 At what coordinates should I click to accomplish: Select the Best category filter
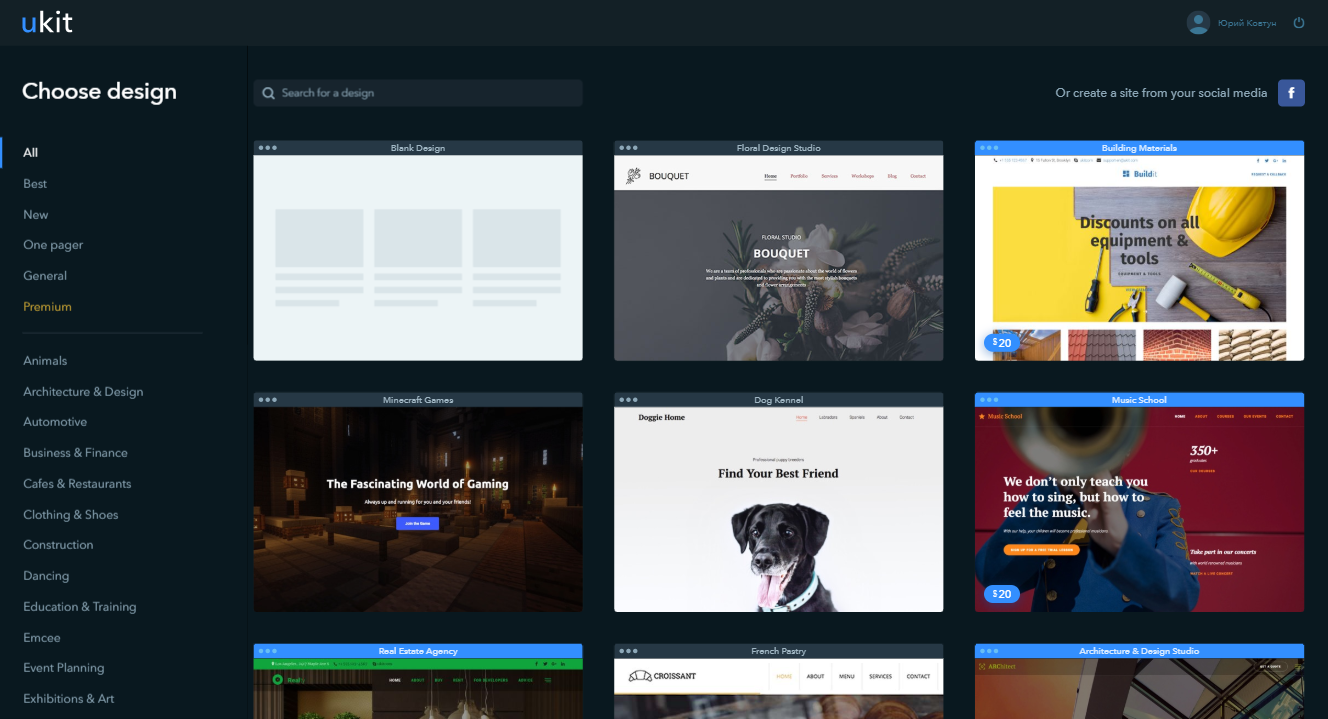35,184
